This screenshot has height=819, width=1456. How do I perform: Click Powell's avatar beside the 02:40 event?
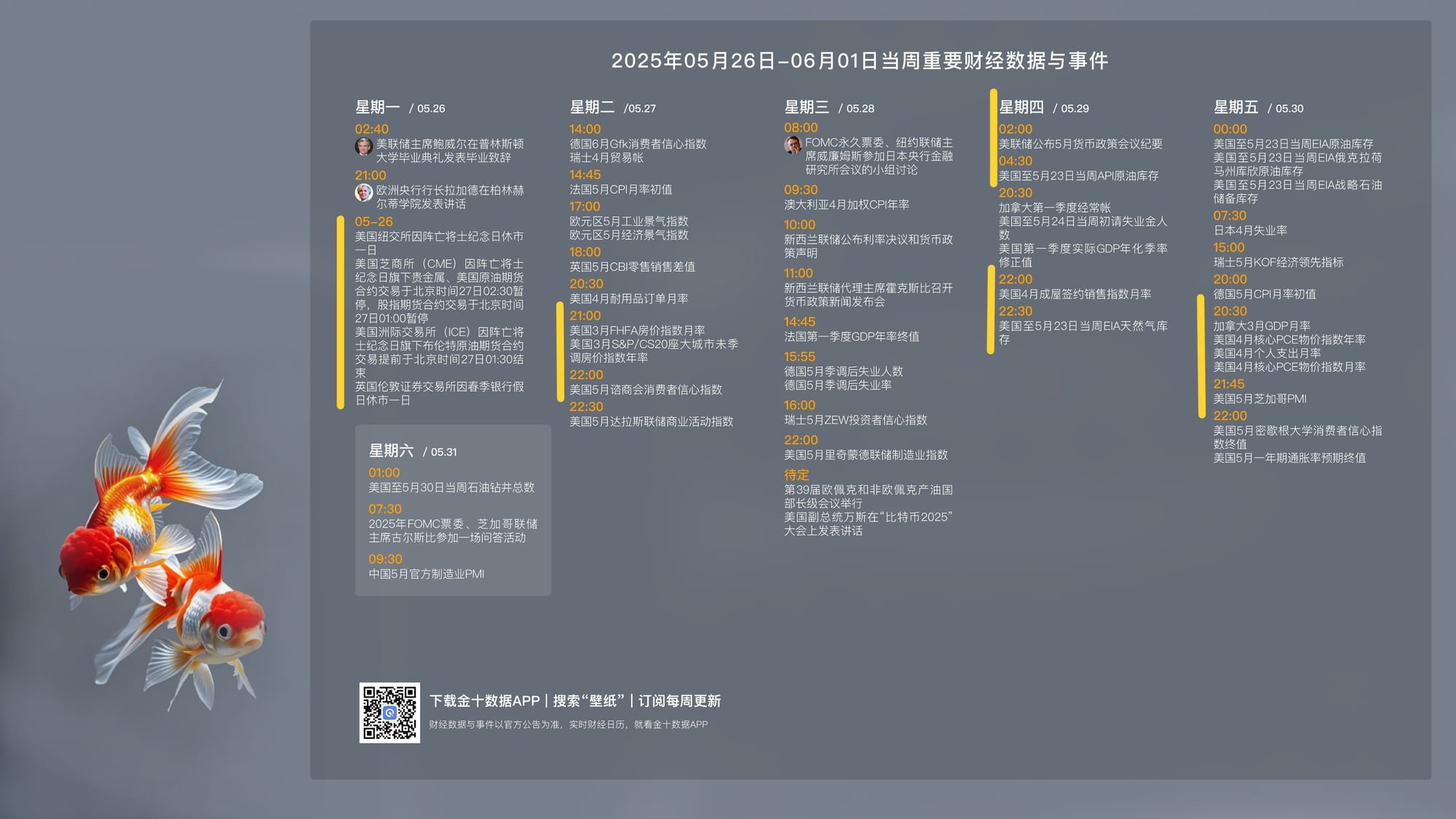(363, 147)
